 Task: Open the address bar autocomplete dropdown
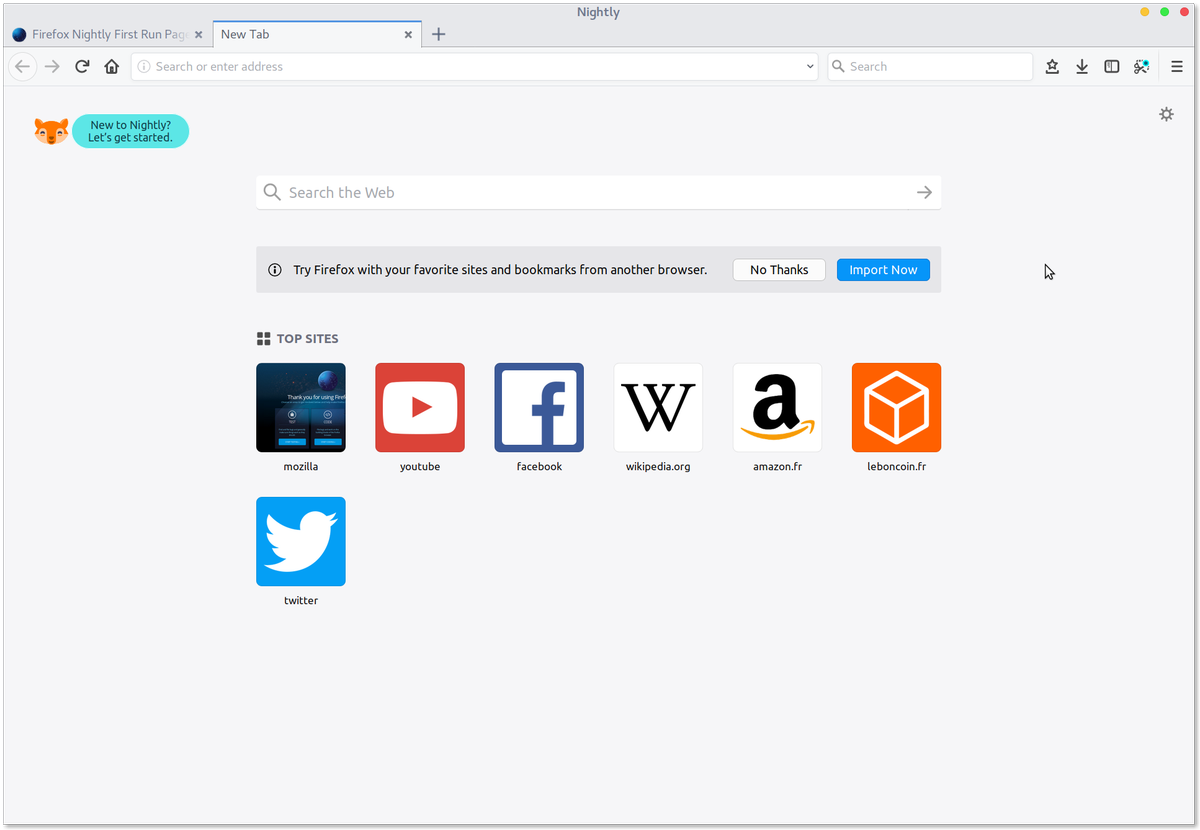[x=809, y=66]
